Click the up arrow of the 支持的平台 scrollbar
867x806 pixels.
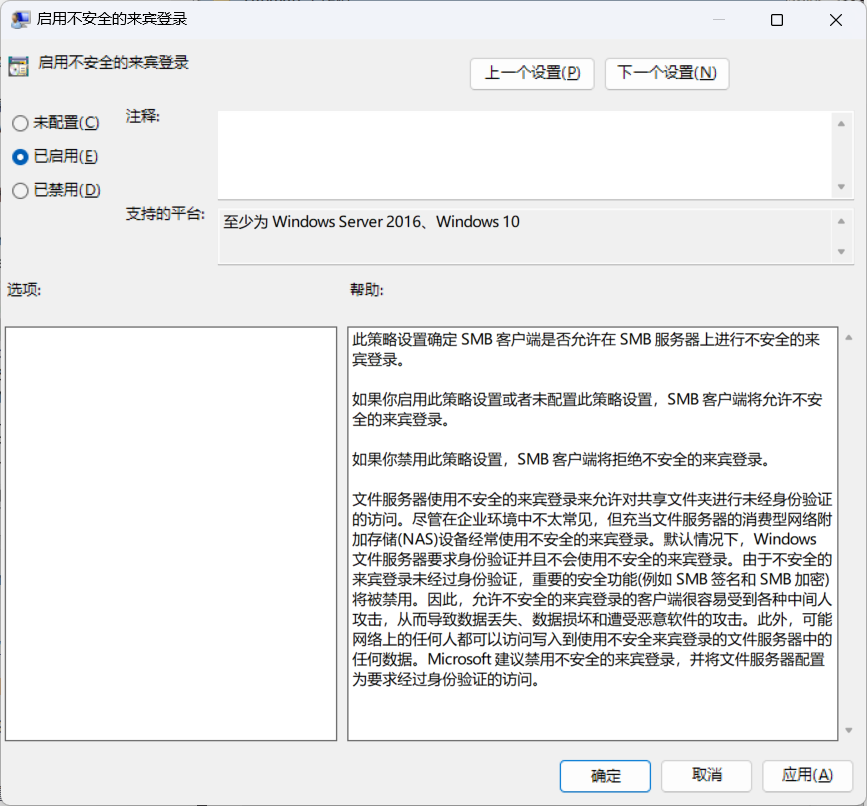842,220
